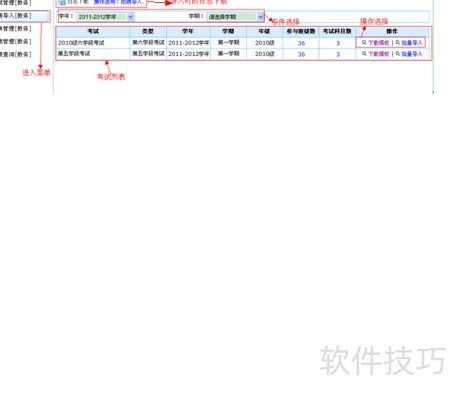
Task: Open the 查询[教务] sidebar menu item
Action: pyautogui.click(x=16, y=54)
